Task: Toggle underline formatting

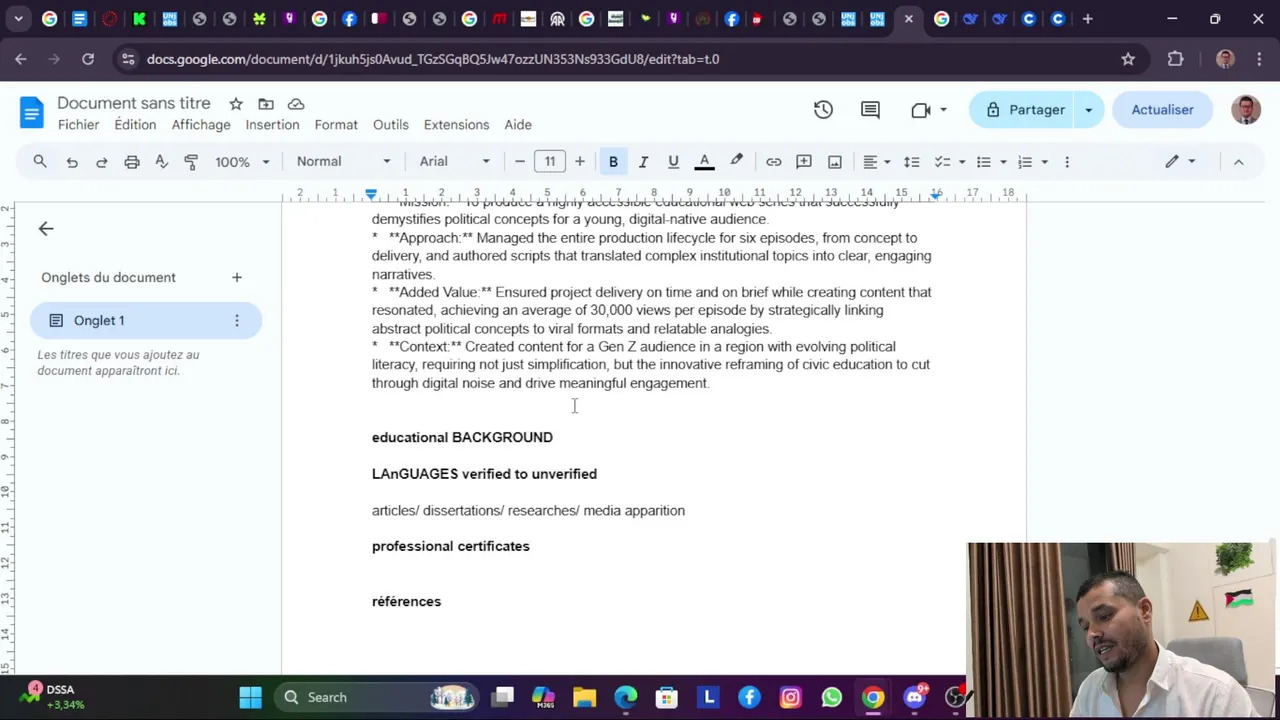Action: 673,162
